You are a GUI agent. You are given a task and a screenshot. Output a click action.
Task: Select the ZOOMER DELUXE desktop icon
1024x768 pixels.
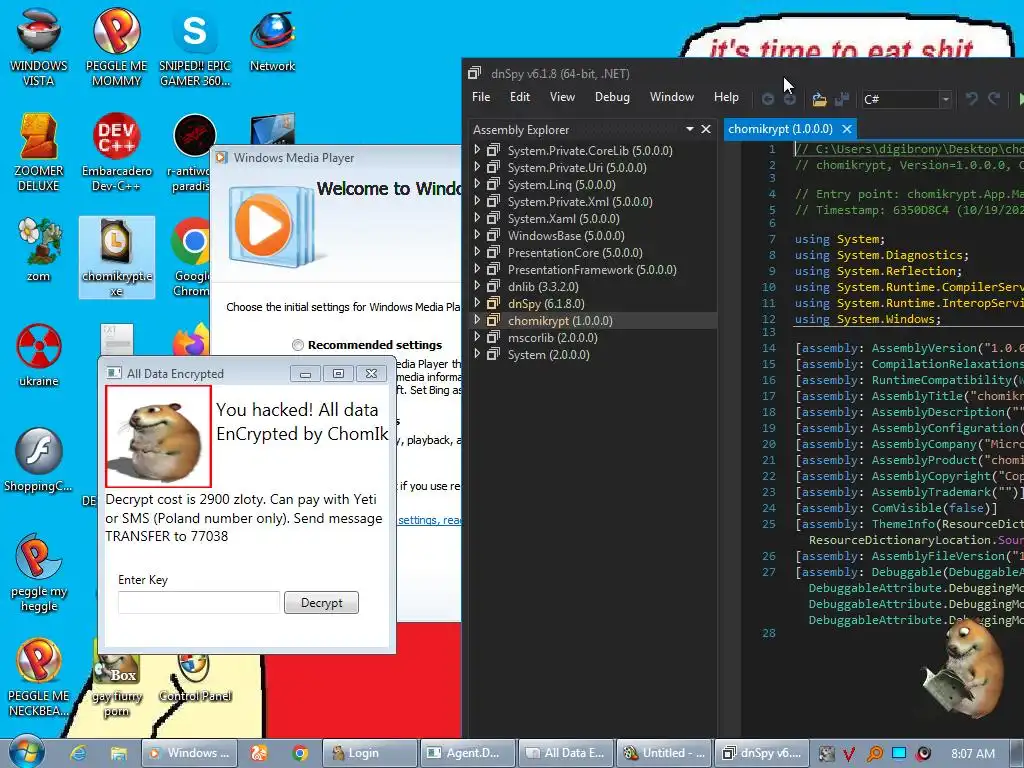click(x=39, y=152)
